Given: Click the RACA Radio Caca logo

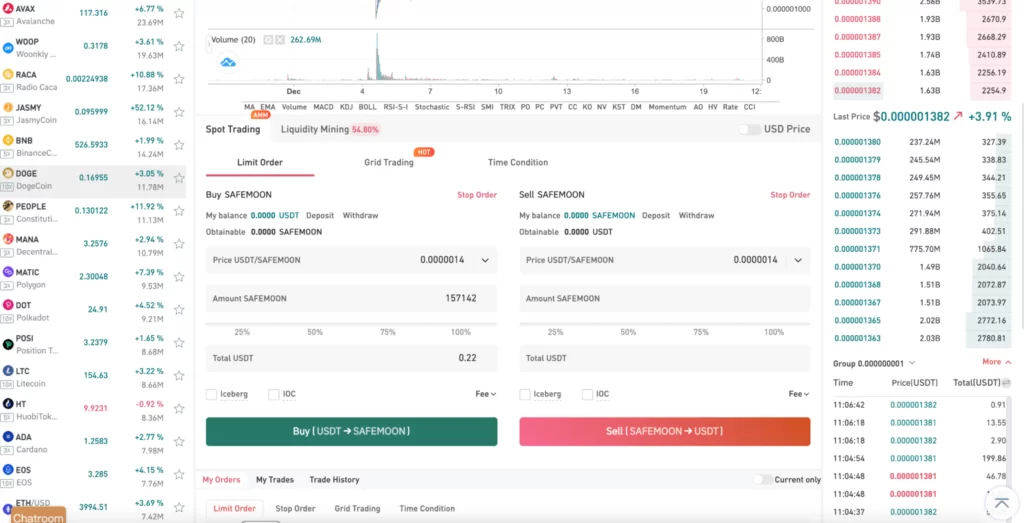Looking at the screenshot, I should point(8,74).
